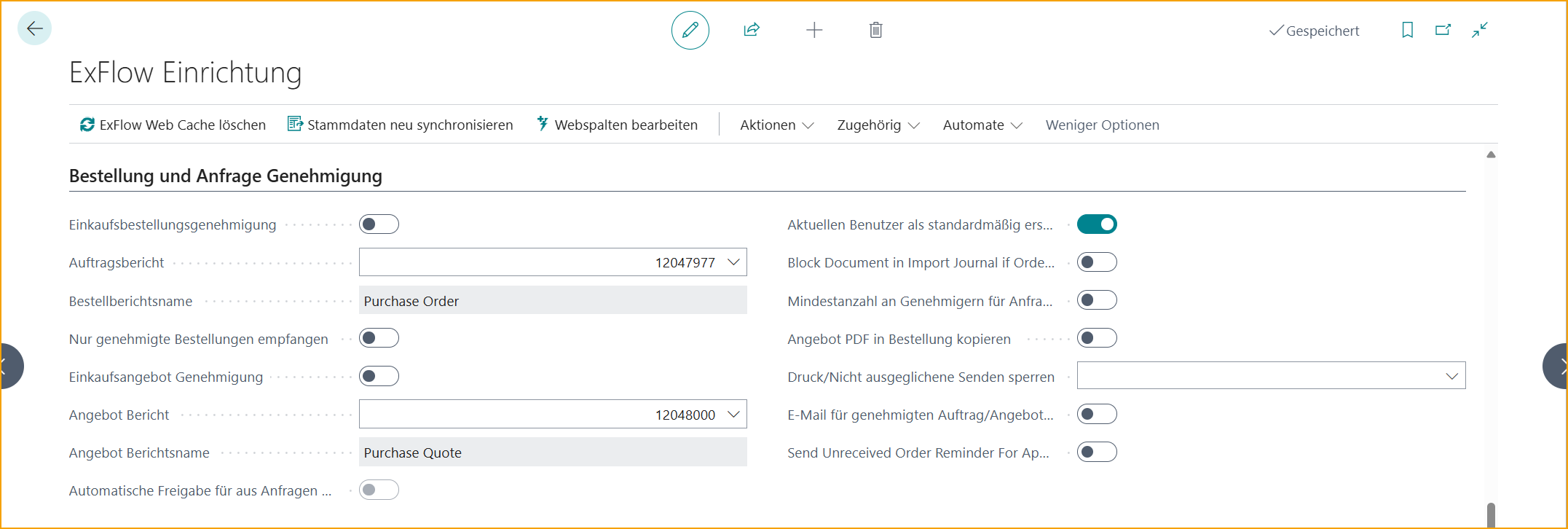Expand the Angebot Bericht dropdown arrow
Viewport: 1568px width, 529px height.
click(733, 415)
